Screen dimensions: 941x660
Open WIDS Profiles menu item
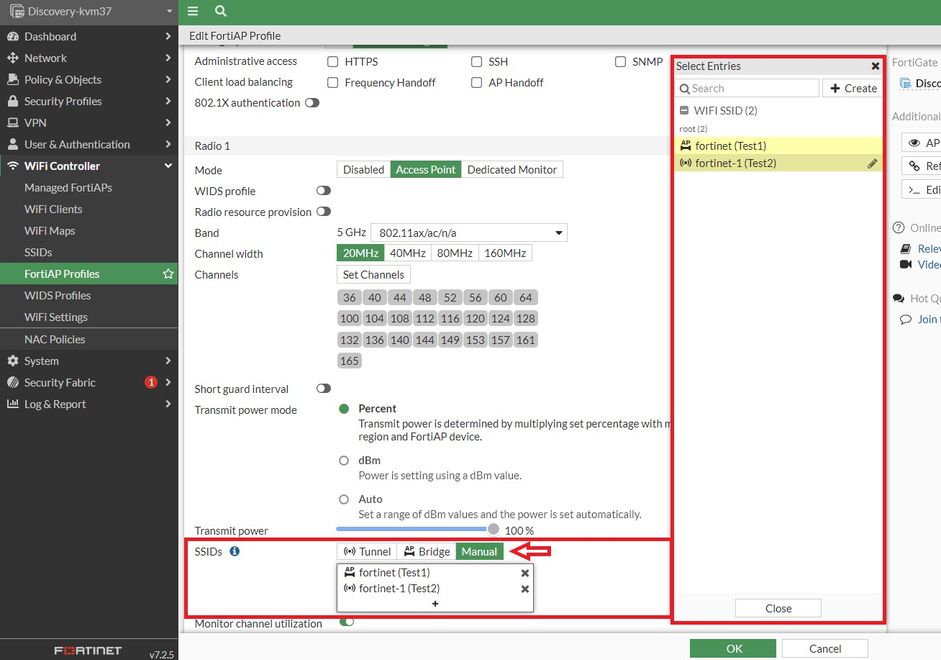click(x=89, y=296)
